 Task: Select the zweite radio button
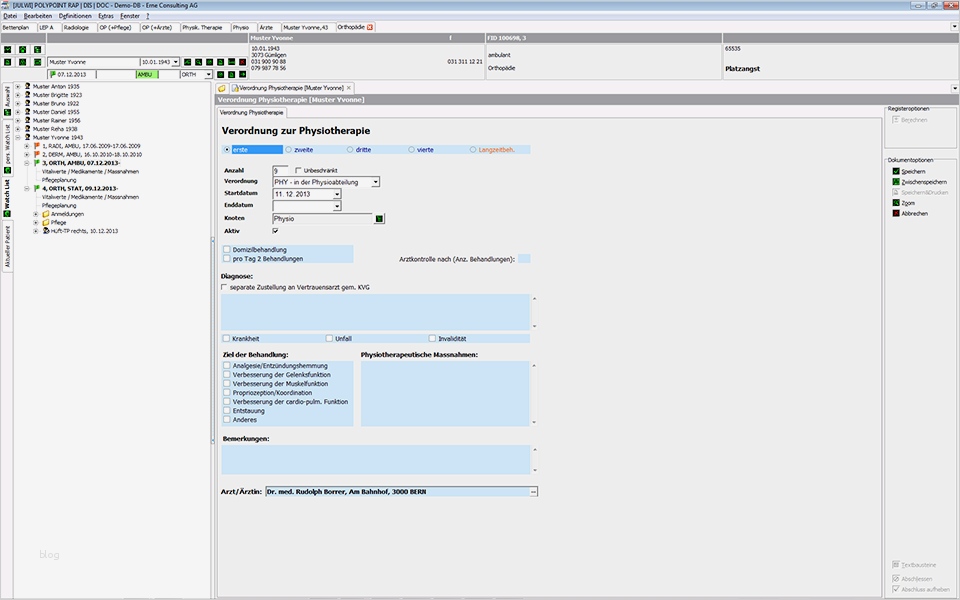289,149
